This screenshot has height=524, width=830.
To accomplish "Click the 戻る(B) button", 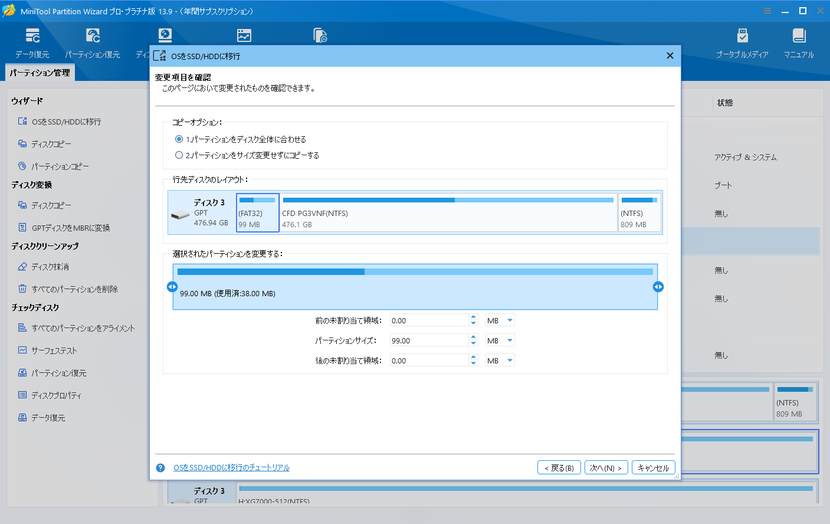I will (559, 468).
